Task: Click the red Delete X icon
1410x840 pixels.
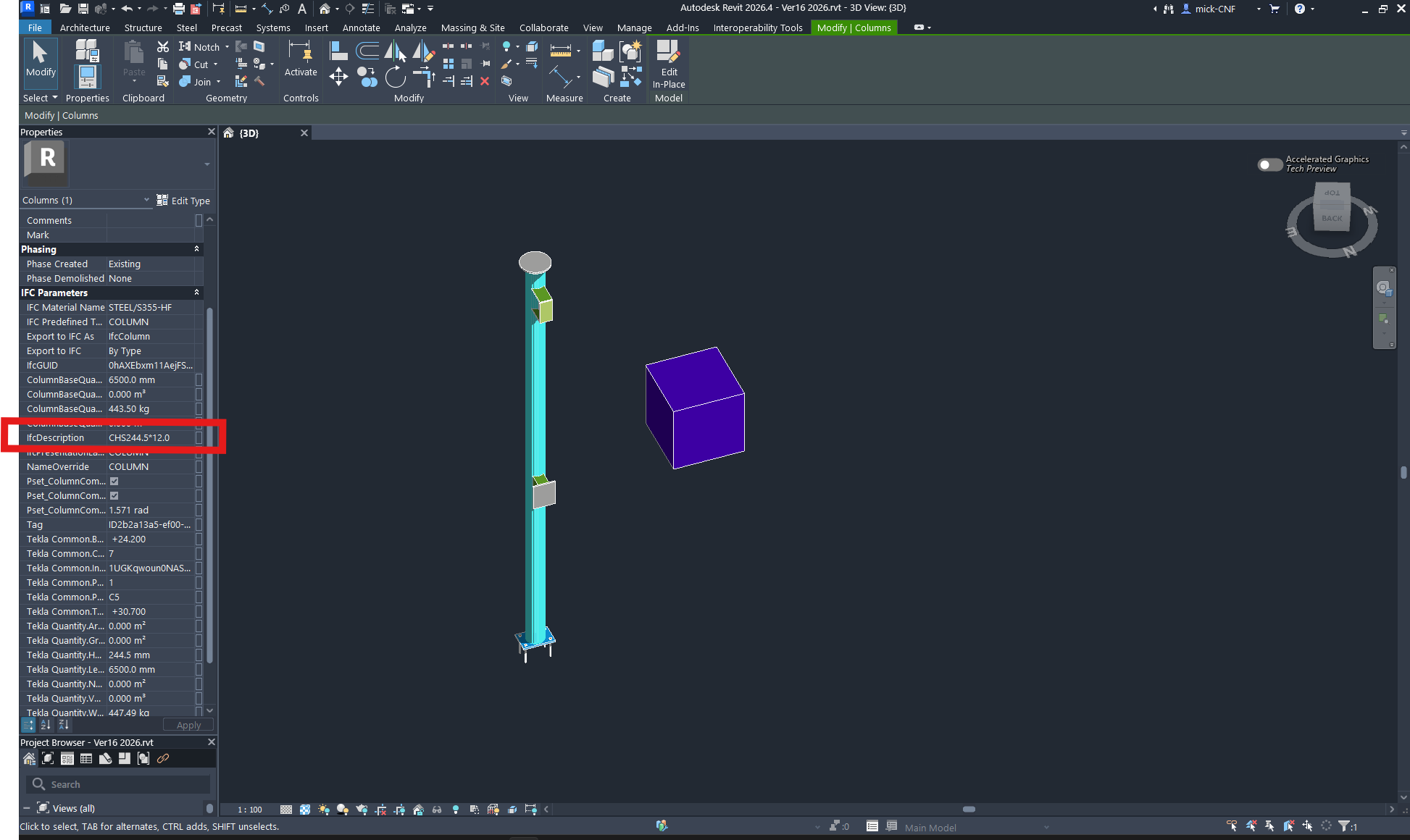Action: pyautogui.click(x=485, y=81)
